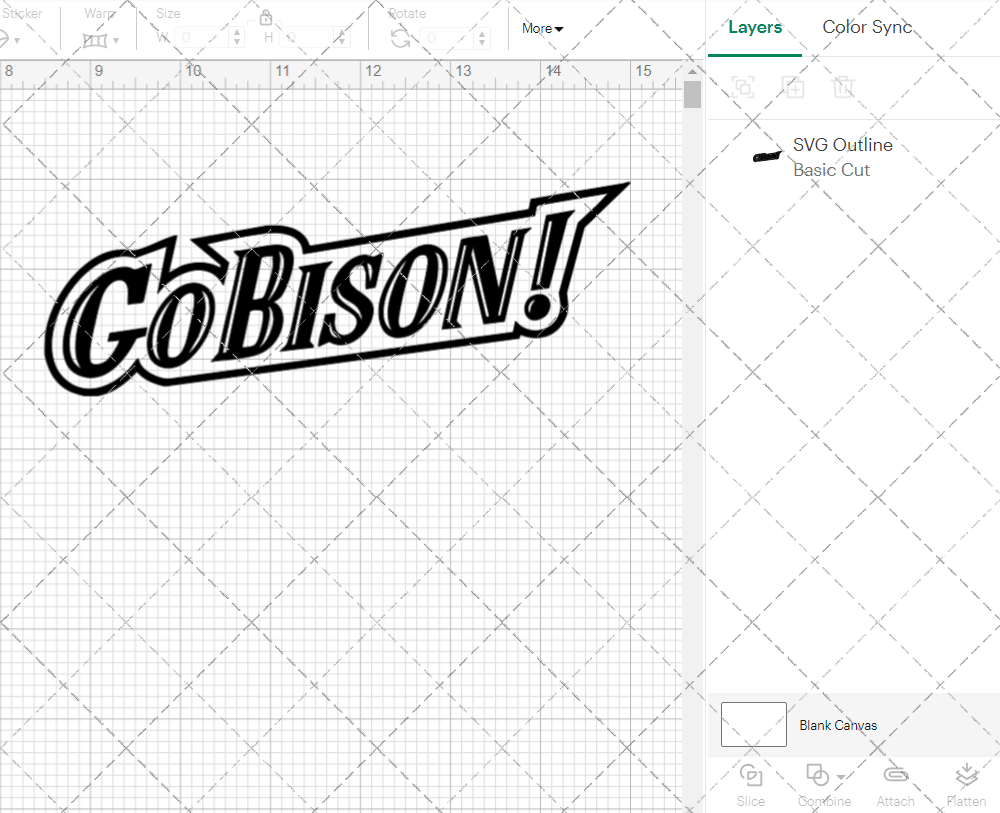1000x813 pixels.
Task: Click the Basic Cut operation on the layer
Action: (x=831, y=170)
